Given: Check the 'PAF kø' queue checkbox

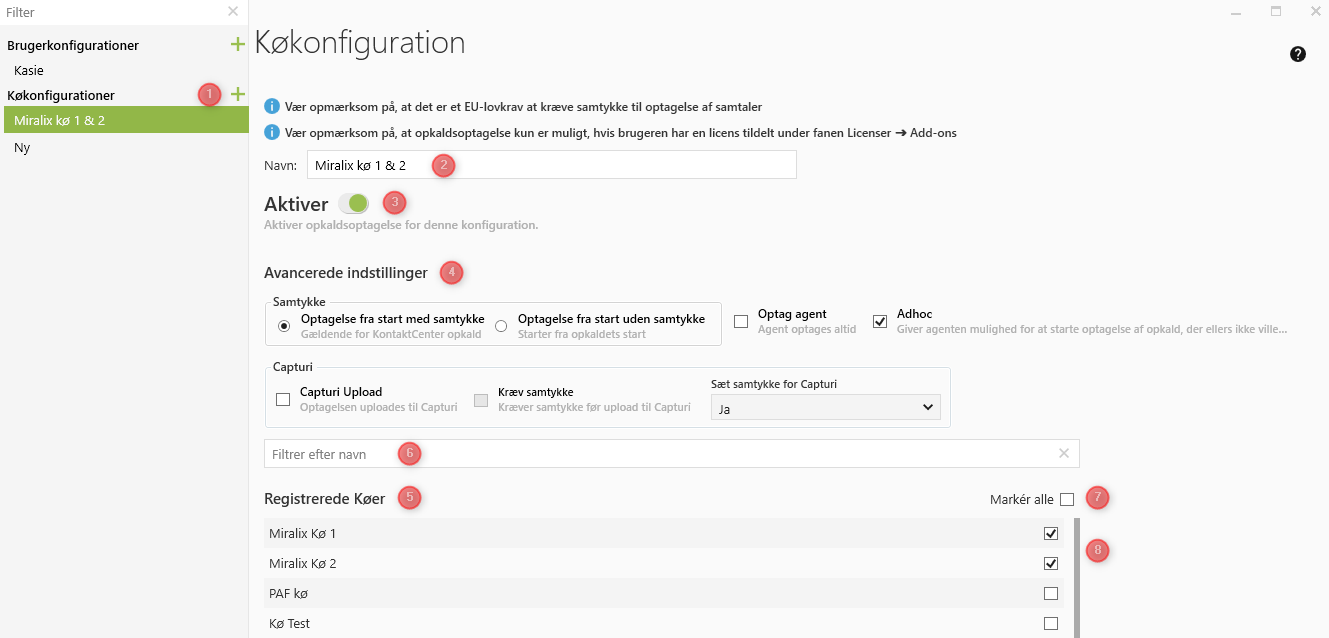Looking at the screenshot, I should [x=1050, y=593].
